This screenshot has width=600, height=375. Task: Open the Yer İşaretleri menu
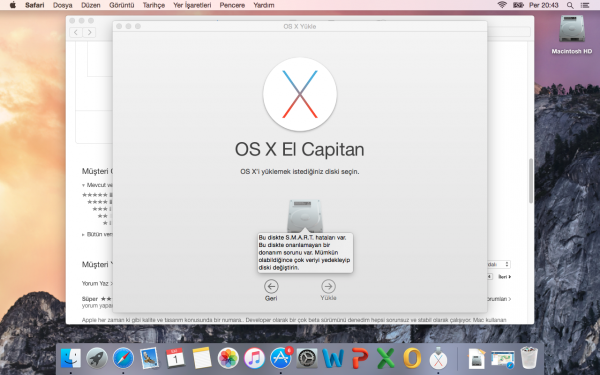pyautogui.click(x=192, y=5)
